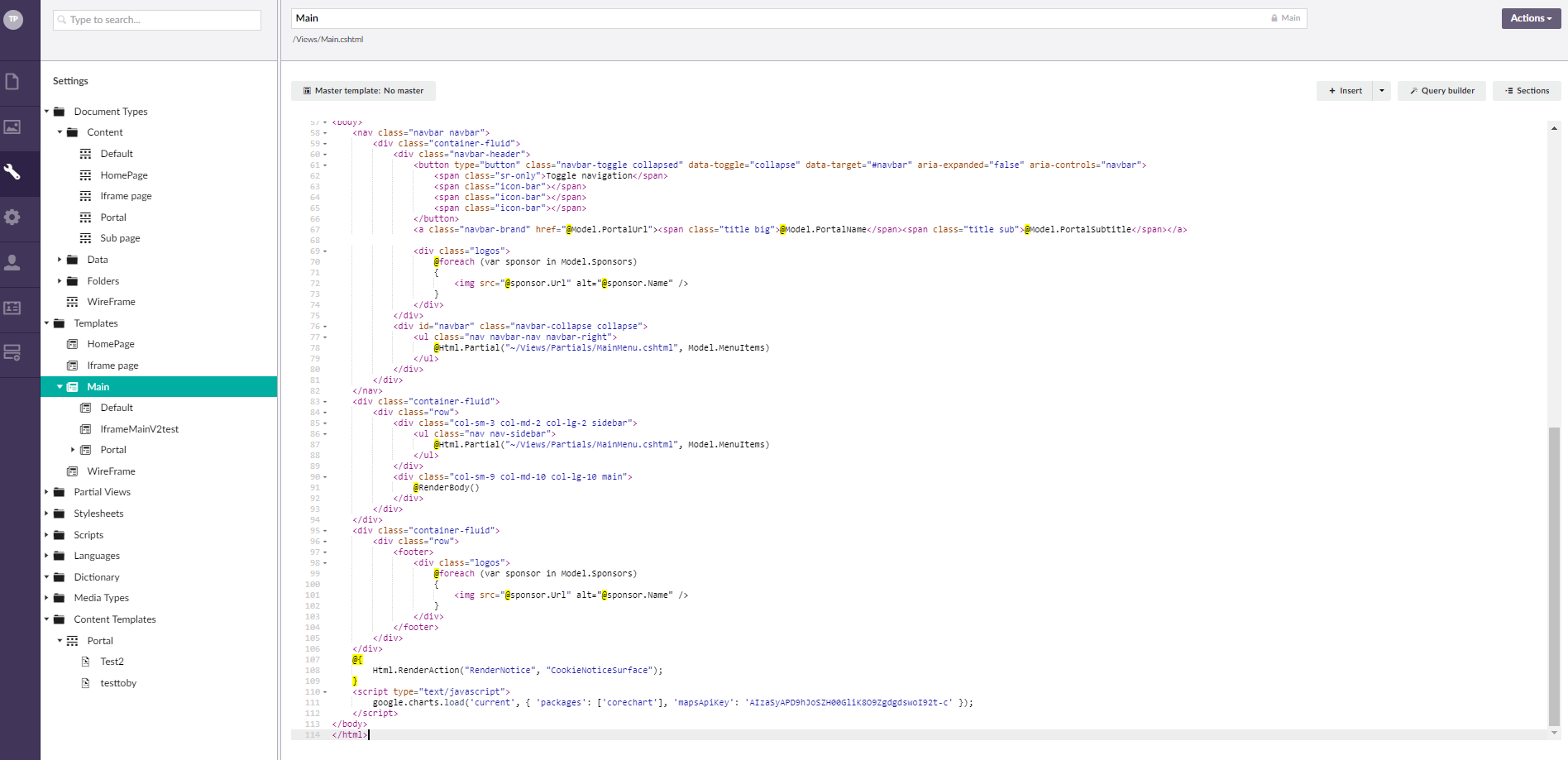
Task: Open the Users section icon
Action: coord(12,263)
